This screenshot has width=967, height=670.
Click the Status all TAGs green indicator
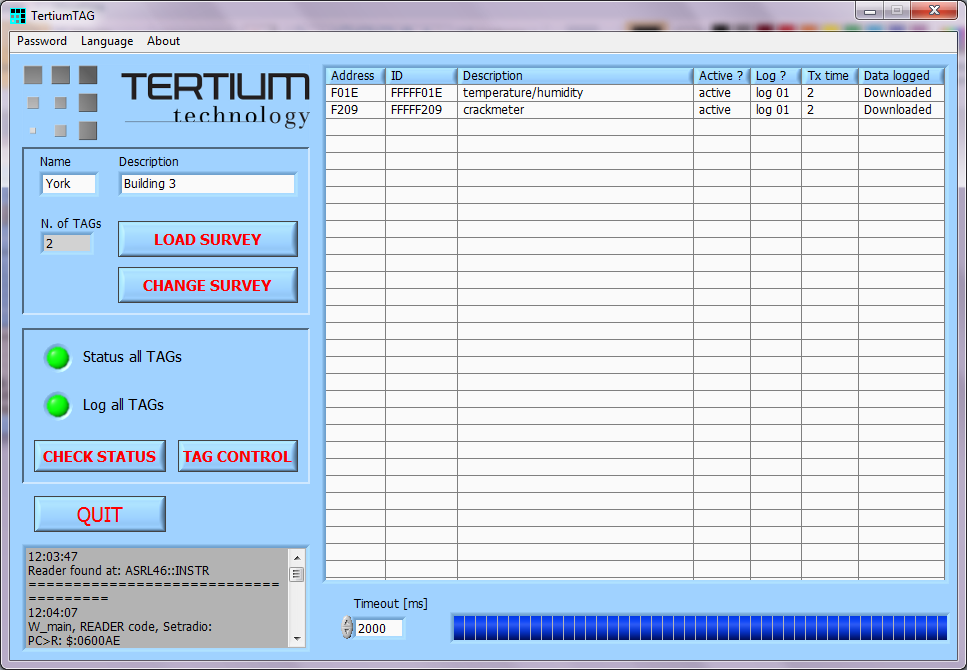click(58, 357)
